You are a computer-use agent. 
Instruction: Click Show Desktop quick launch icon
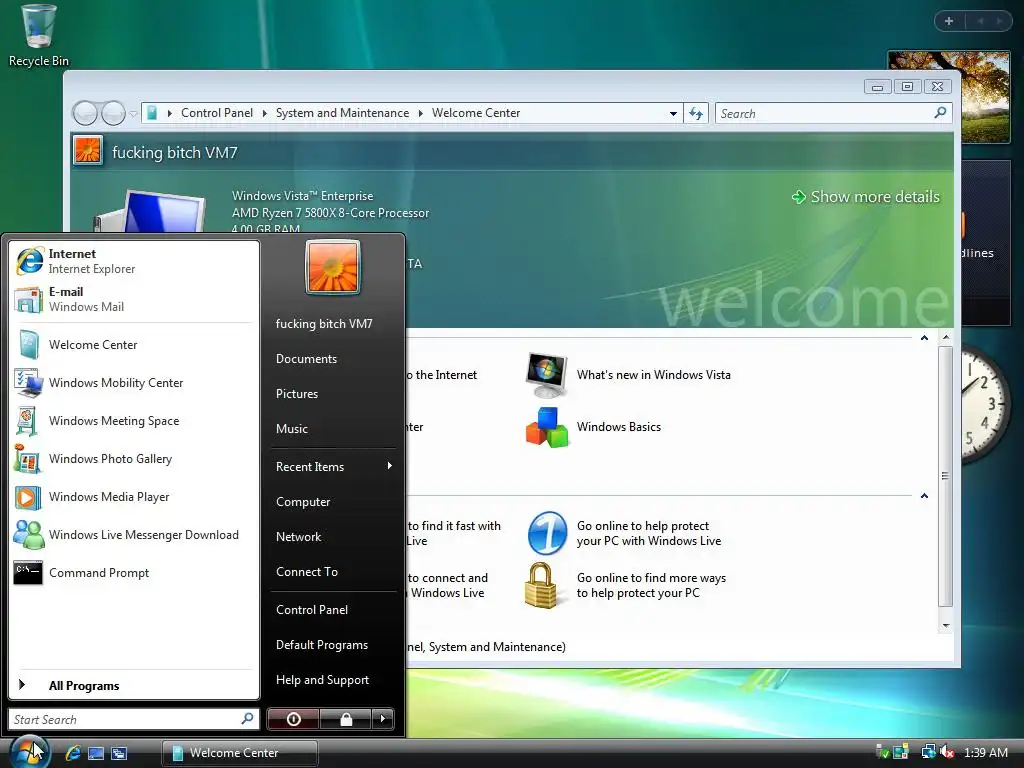pos(96,753)
